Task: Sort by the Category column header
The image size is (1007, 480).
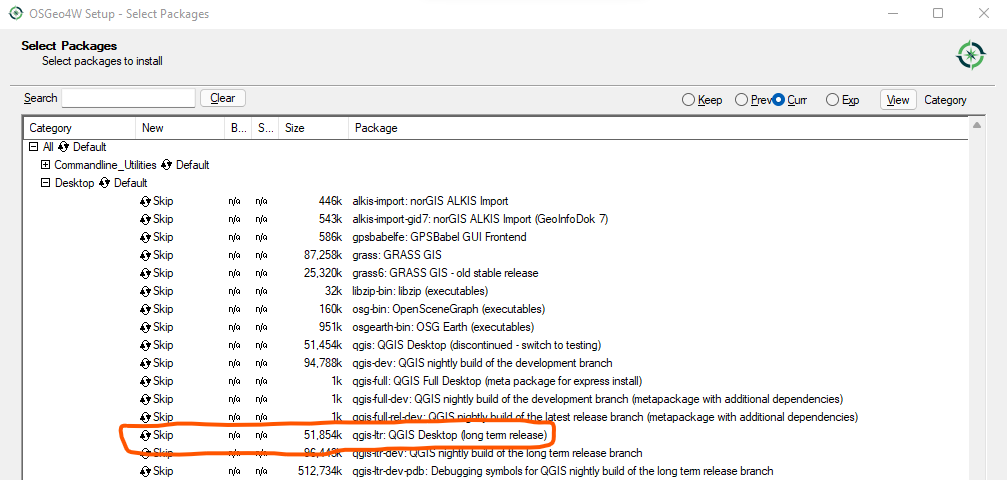Action: pos(80,128)
